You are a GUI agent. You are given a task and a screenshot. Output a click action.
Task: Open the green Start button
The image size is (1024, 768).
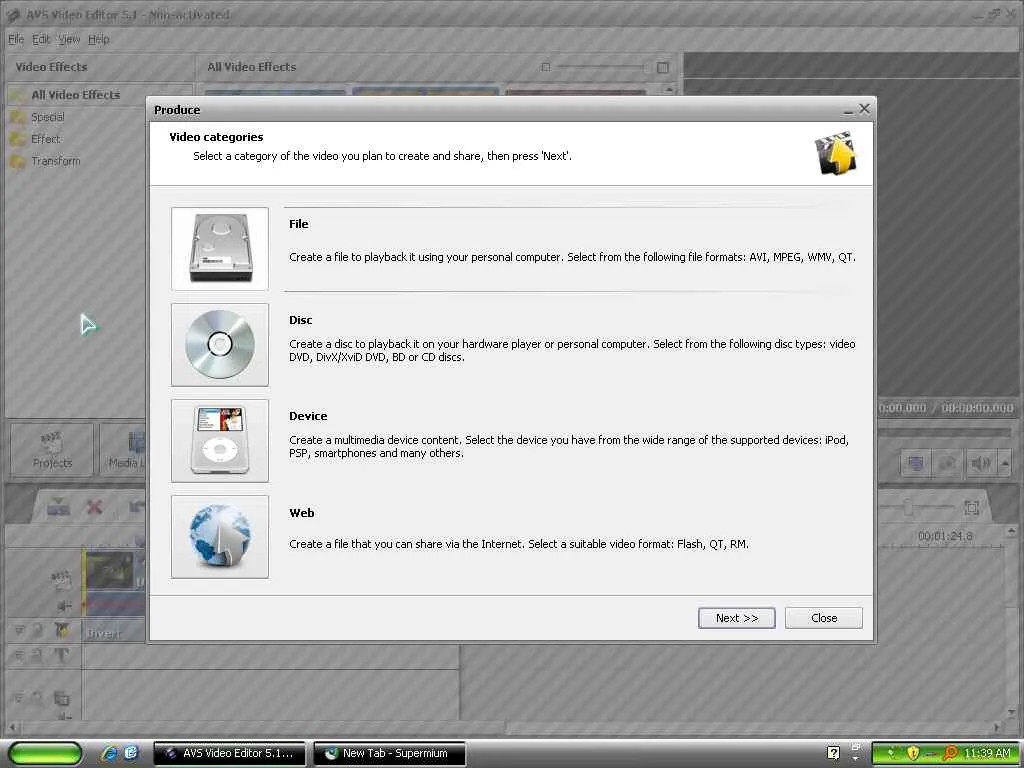pyautogui.click(x=44, y=753)
